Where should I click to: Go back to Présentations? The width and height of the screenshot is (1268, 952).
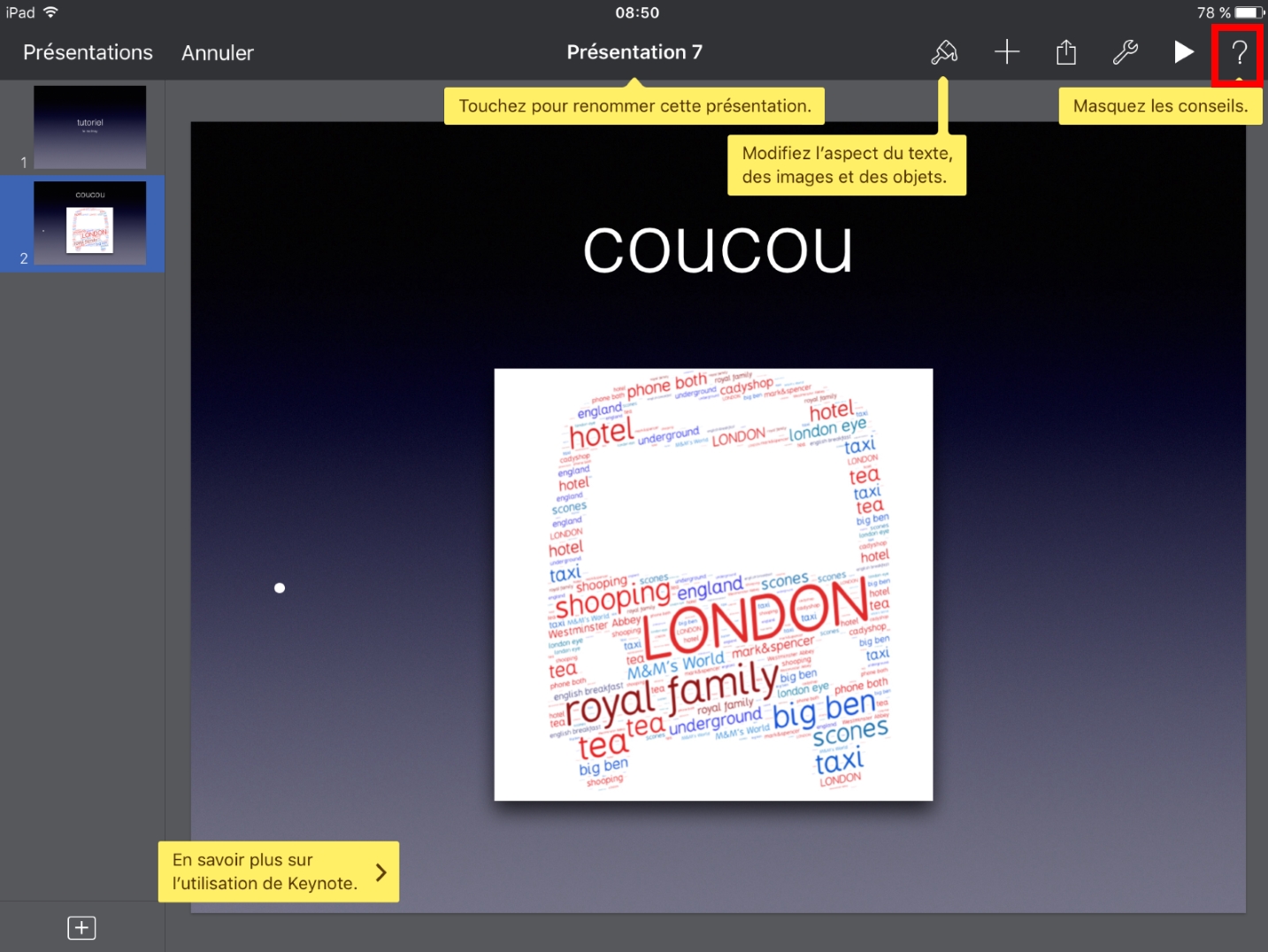tap(88, 53)
